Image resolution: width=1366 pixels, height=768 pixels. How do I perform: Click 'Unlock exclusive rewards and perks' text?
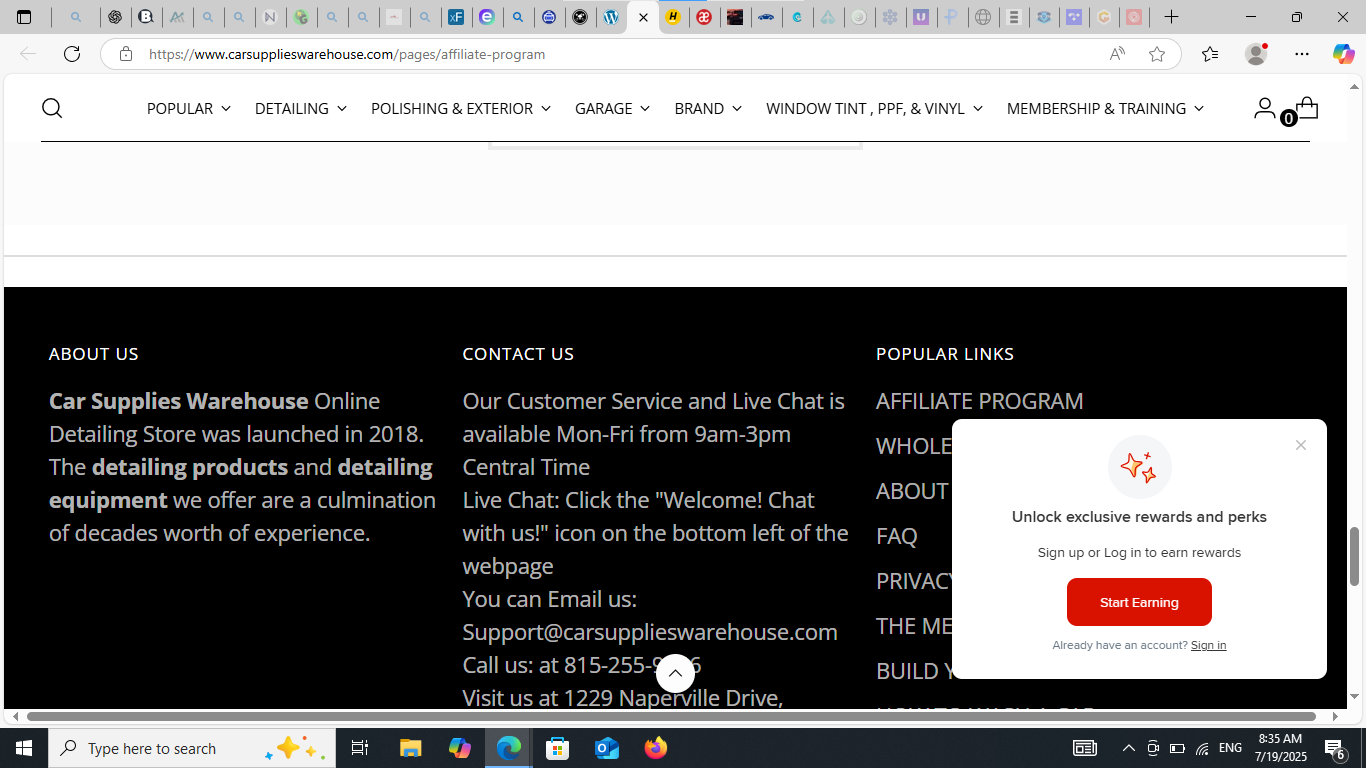click(1139, 517)
